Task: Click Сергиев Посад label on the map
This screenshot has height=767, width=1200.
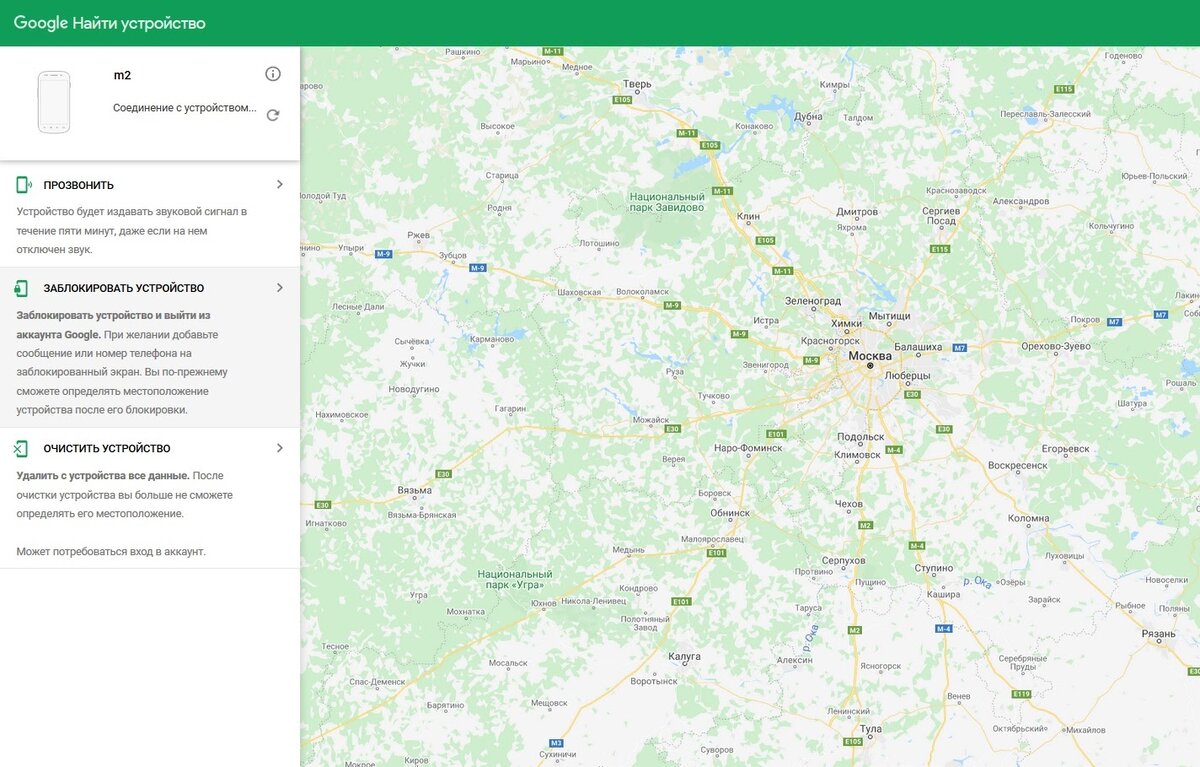Action: tap(940, 216)
